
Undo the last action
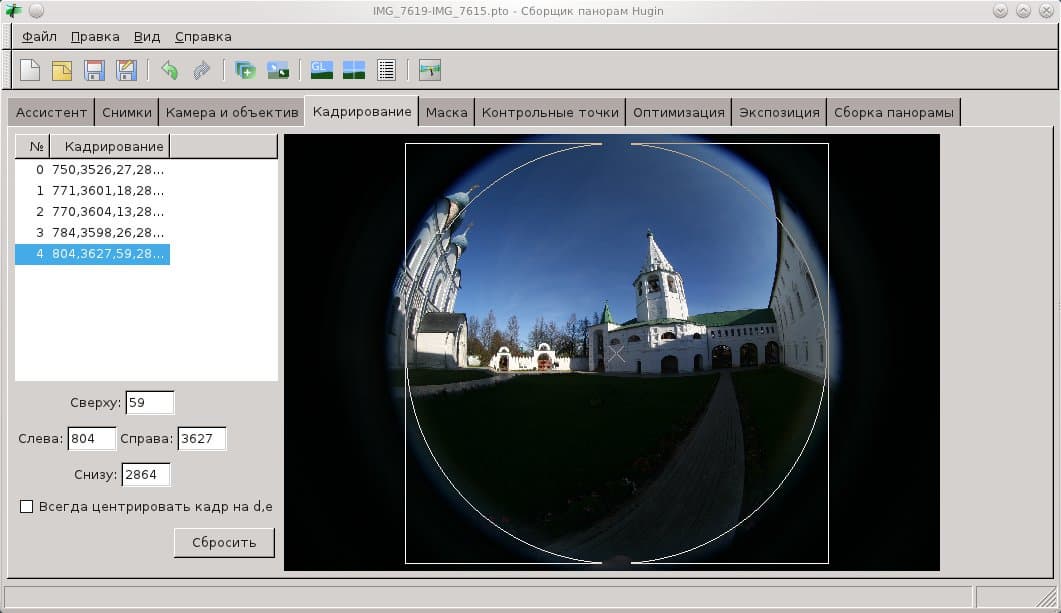pos(170,70)
